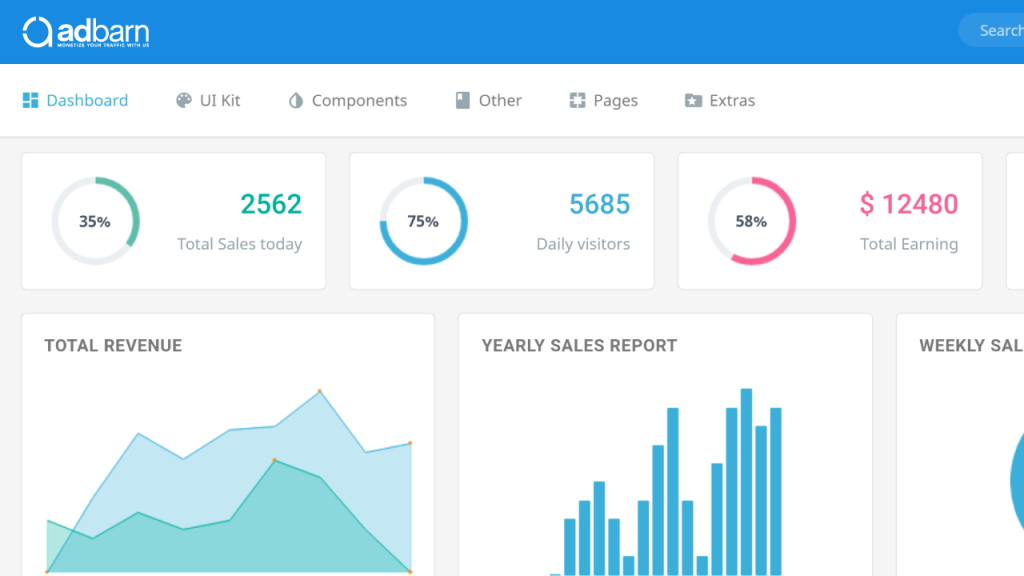The height and width of the screenshot is (576, 1024).
Task: Click the 35% sales progress ring
Action: point(95,221)
